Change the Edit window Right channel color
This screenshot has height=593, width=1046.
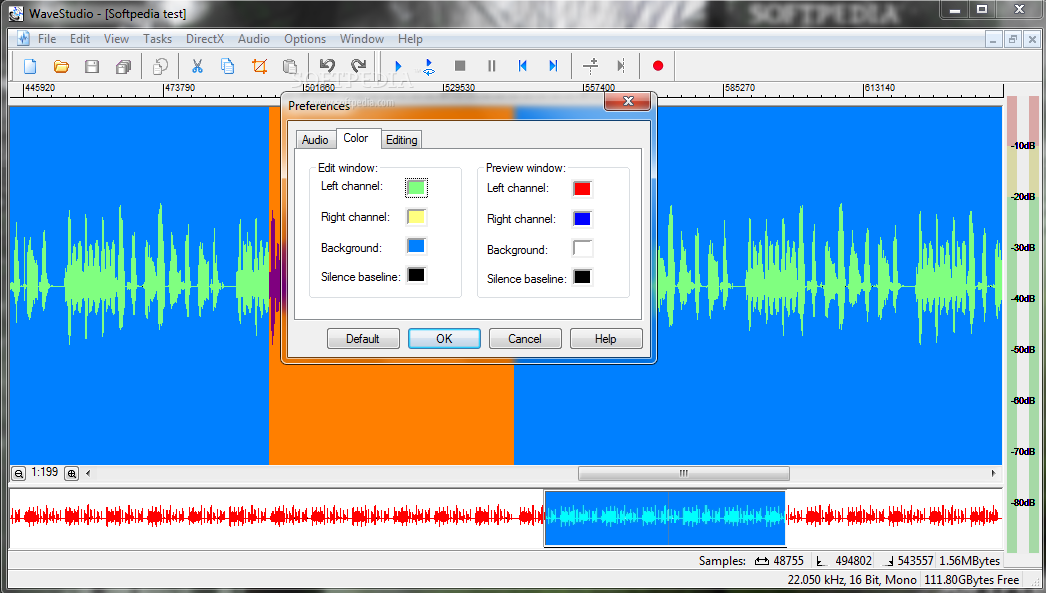(x=416, y=217)
